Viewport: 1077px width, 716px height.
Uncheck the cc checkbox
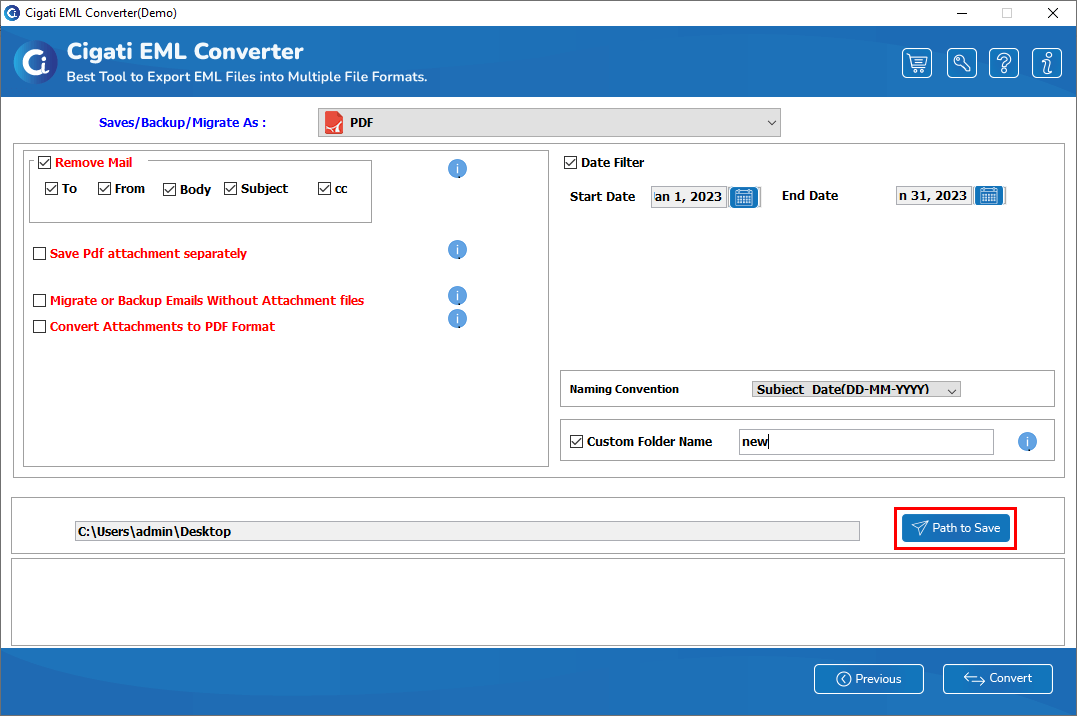(325, 188)
